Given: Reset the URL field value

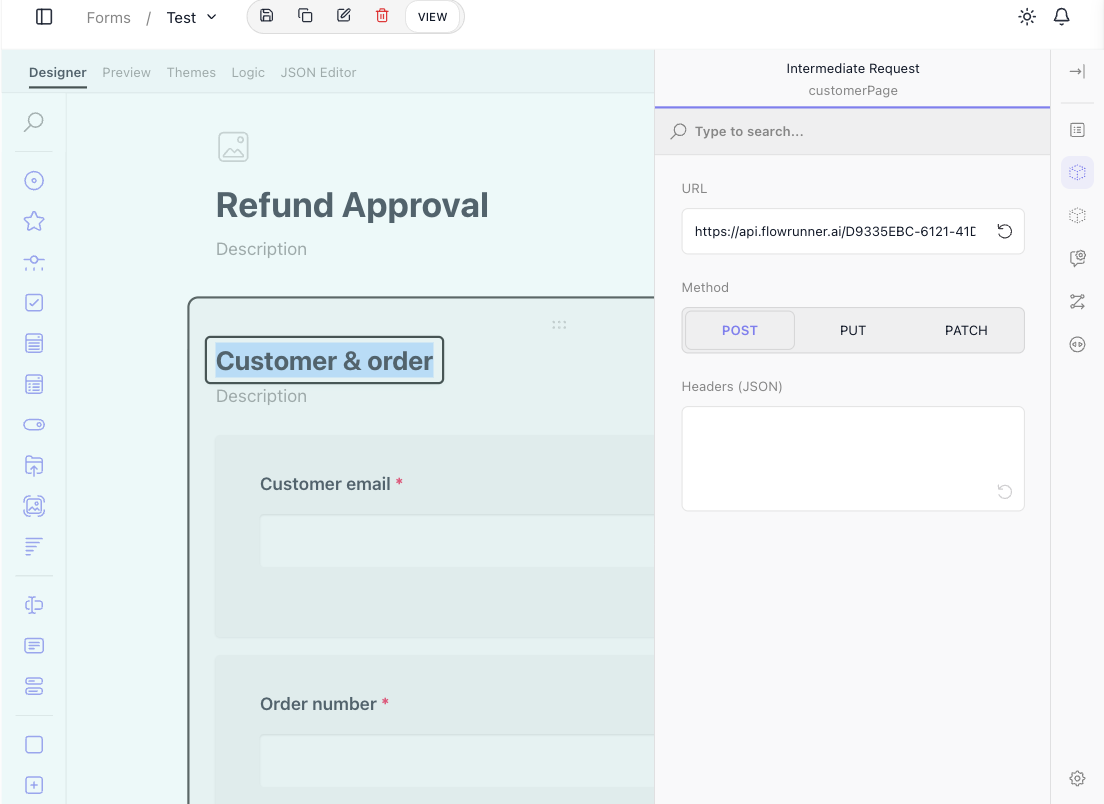Looking at the screenshot, I should 1004,231.
